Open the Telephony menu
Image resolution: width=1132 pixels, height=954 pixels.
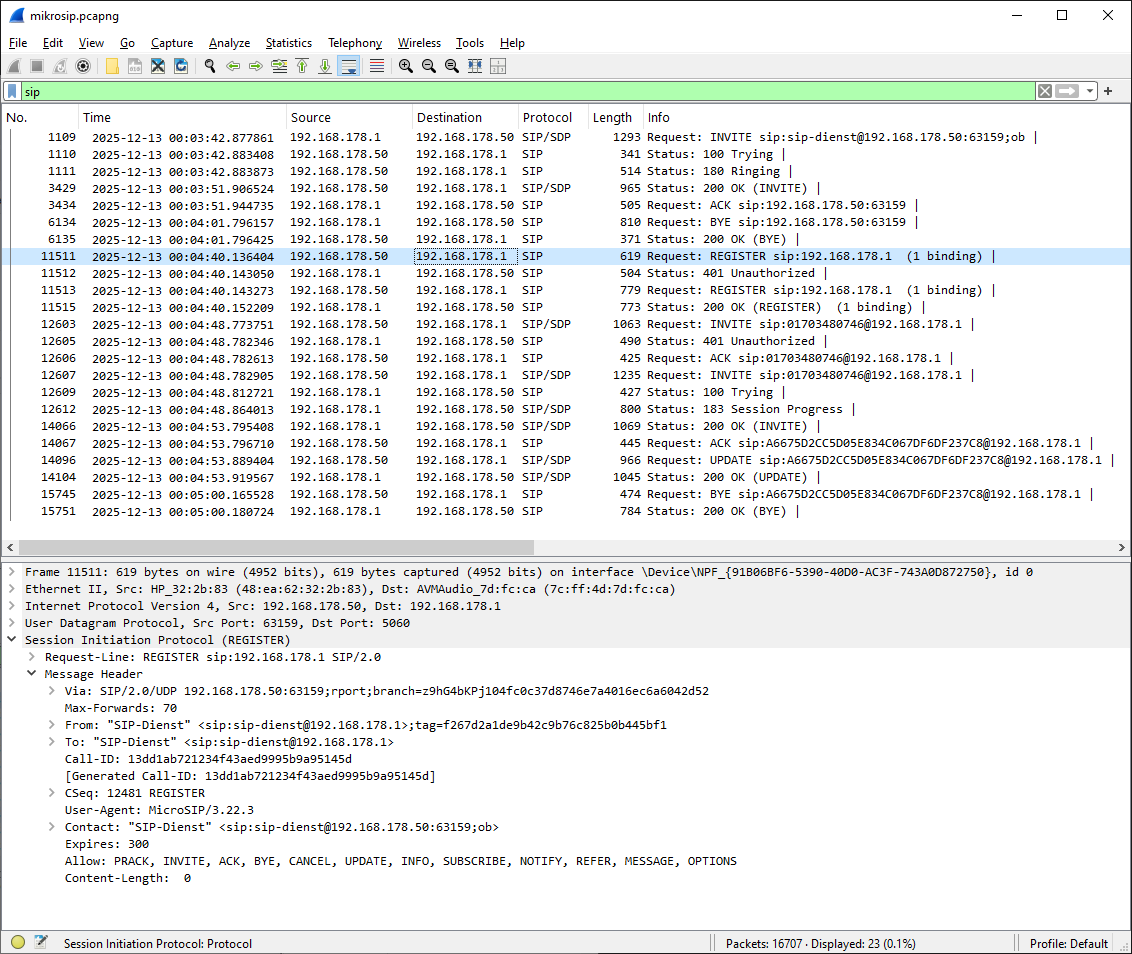point(355,43)
